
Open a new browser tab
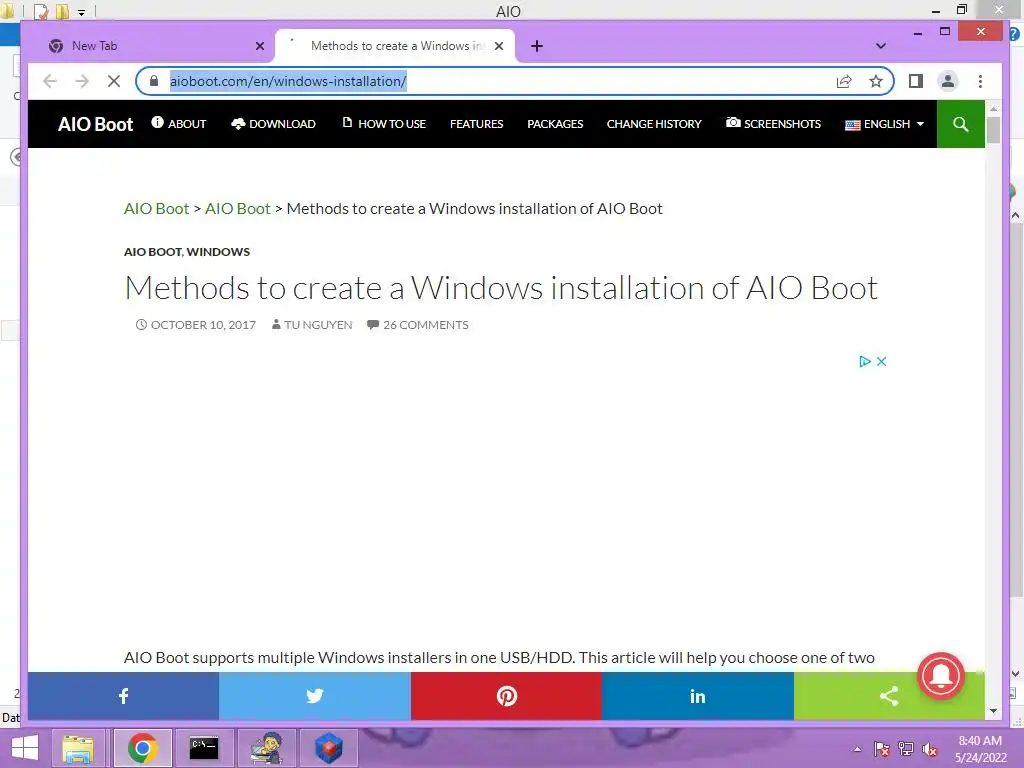coord(537,46)
